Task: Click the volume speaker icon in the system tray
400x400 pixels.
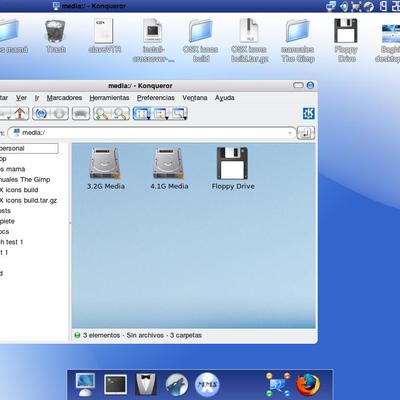Action: pos(344,6)
